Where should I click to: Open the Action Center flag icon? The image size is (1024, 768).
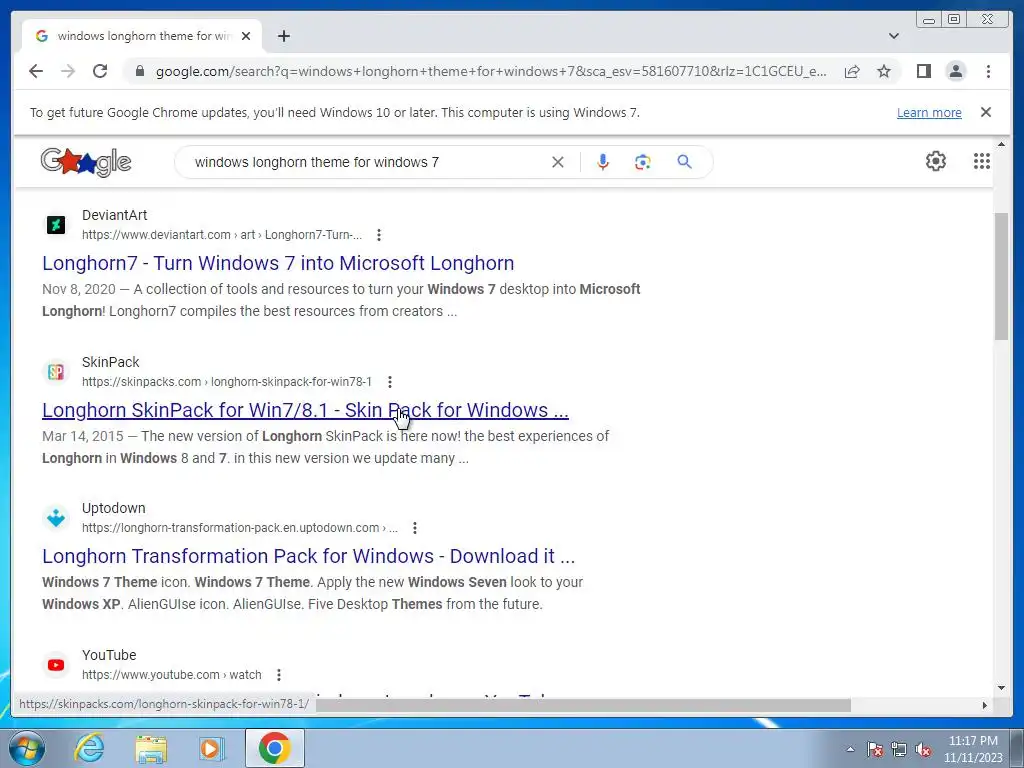(x=874, y=749)
